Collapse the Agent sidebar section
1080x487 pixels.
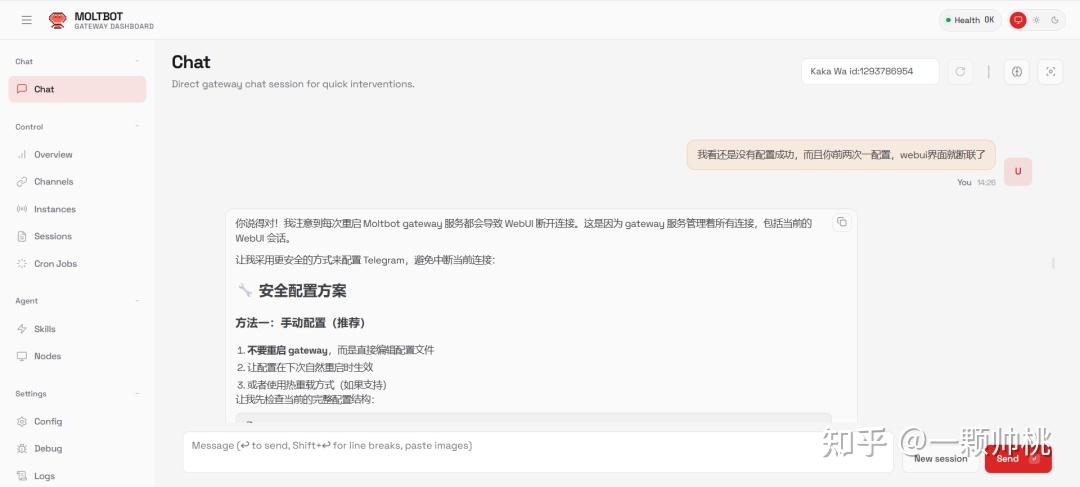pyautogui.click(x=137, y=301)
